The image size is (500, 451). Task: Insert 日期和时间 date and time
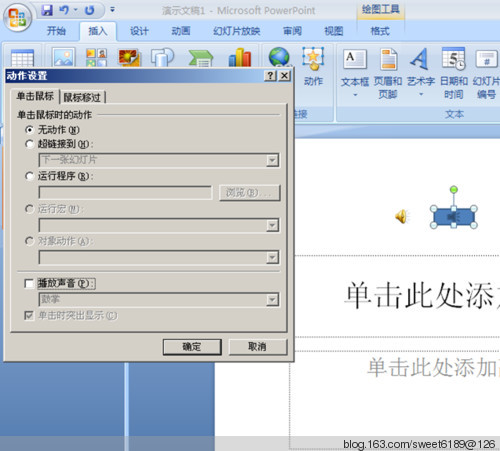[x=454, y=73]
